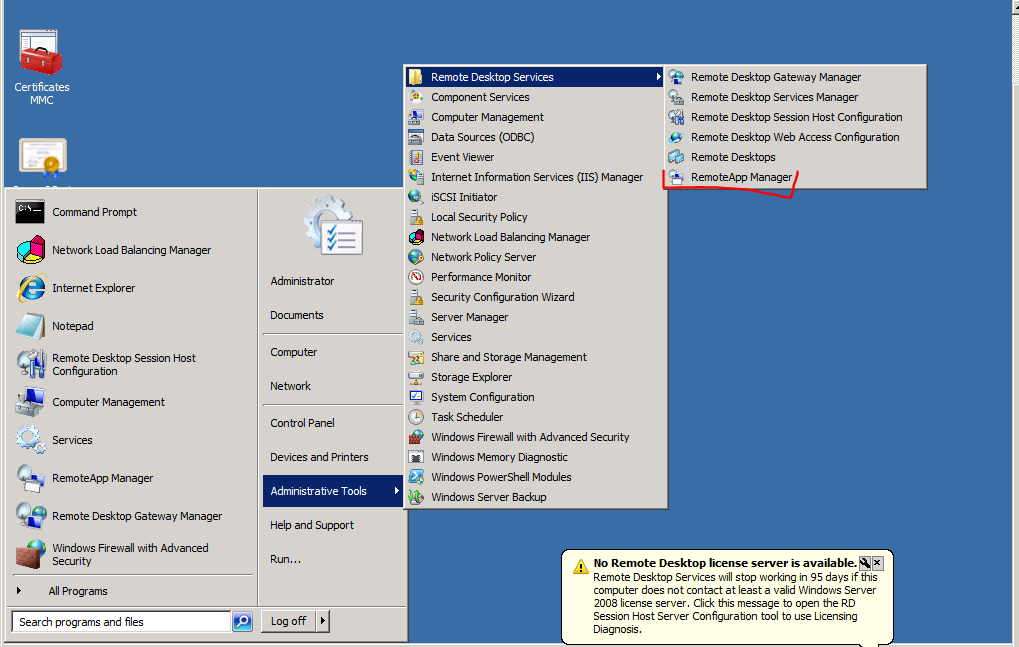Click the Log off button
Viewport: 1019px width, 647px height.
(x=289, y=621)
